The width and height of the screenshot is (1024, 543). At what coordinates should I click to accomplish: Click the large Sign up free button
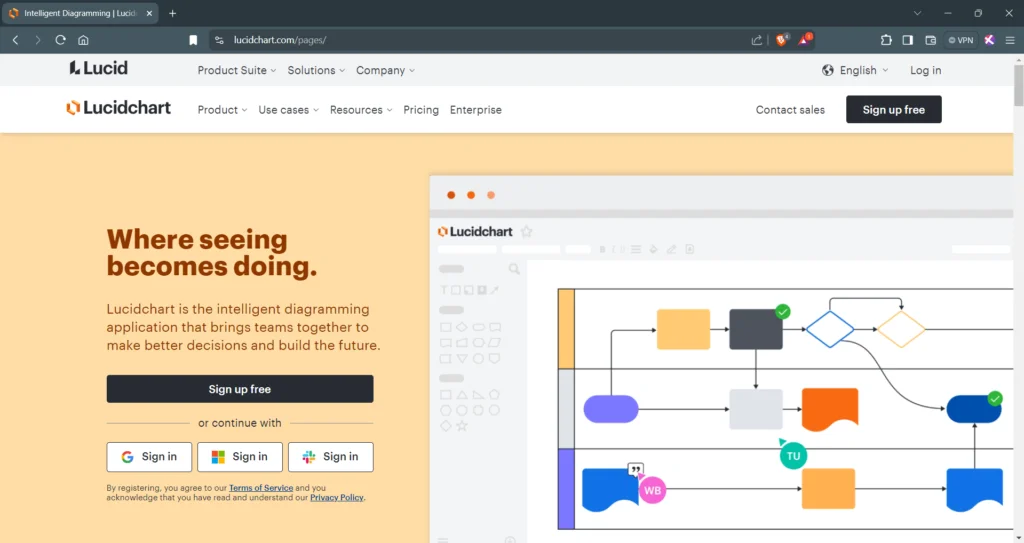(x=240, y=389)
